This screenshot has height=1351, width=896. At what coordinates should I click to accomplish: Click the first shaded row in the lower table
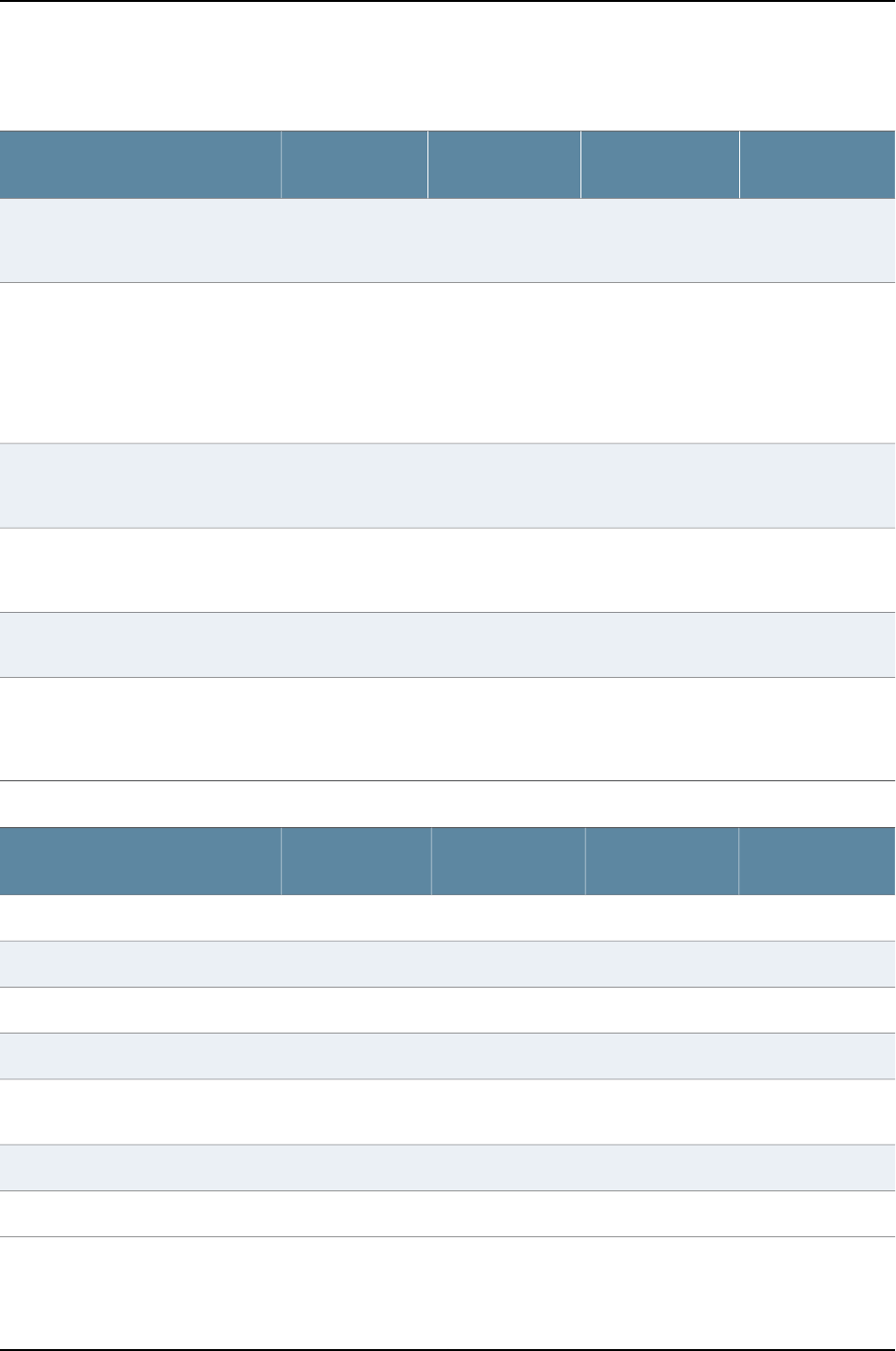tap(448, 964)
